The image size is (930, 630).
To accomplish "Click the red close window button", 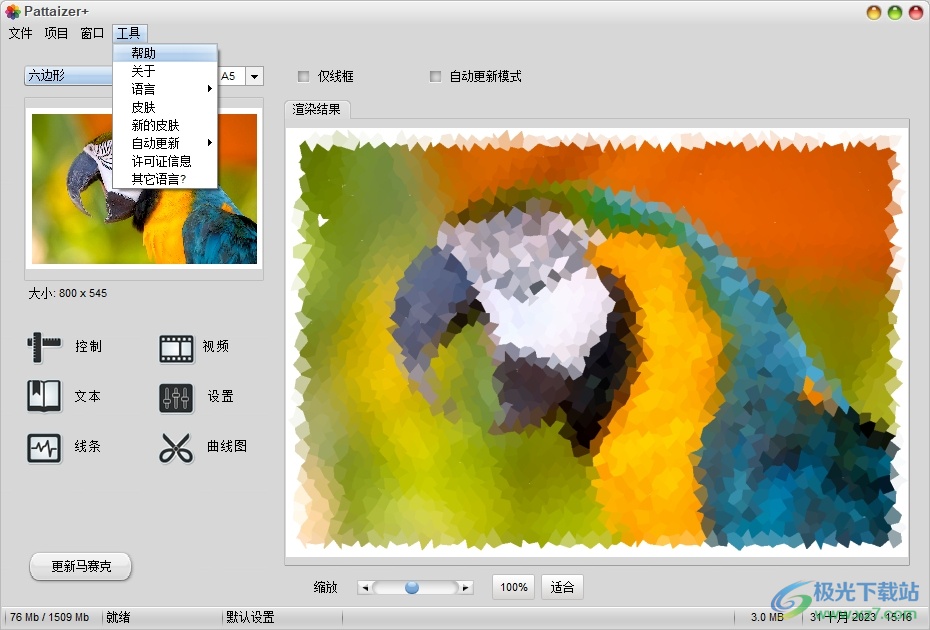I will (916, 12).
